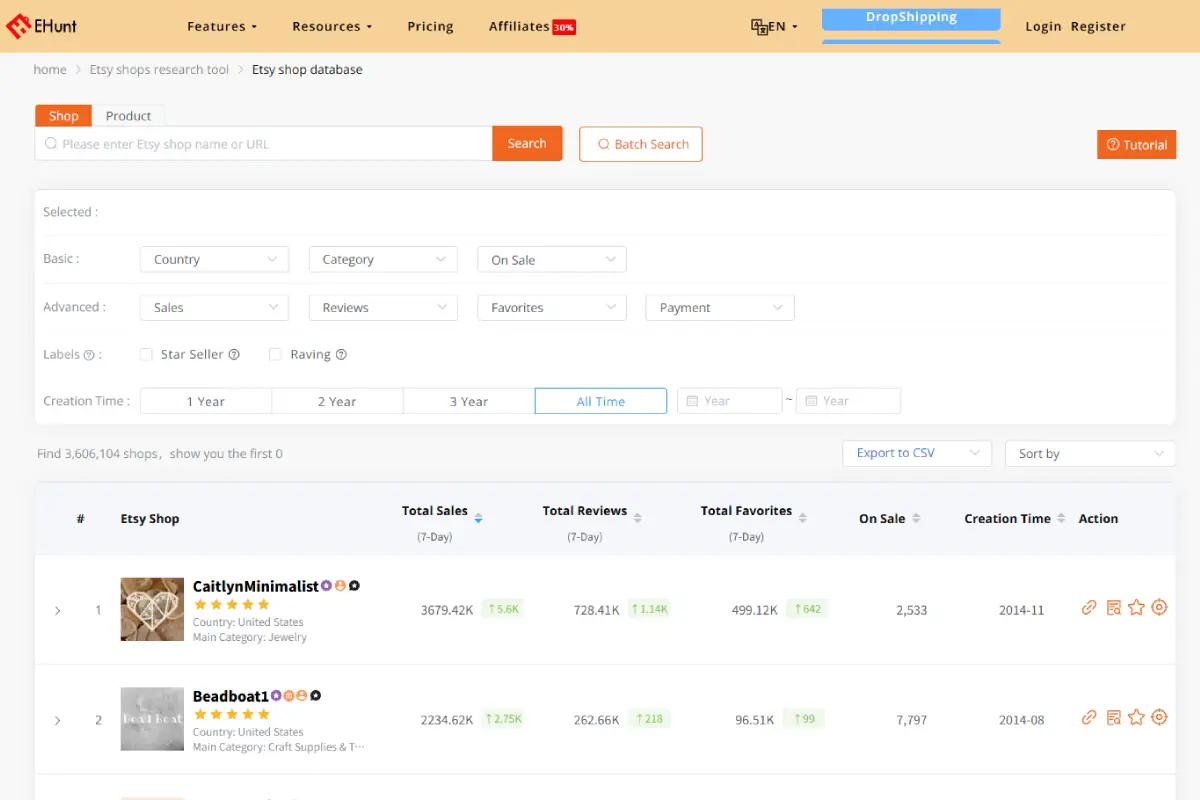The height and width of the screenshot is (800, 1200).
Task: Favorite CaitlynMinimalist with the star icon
Action: point(1136,607)
